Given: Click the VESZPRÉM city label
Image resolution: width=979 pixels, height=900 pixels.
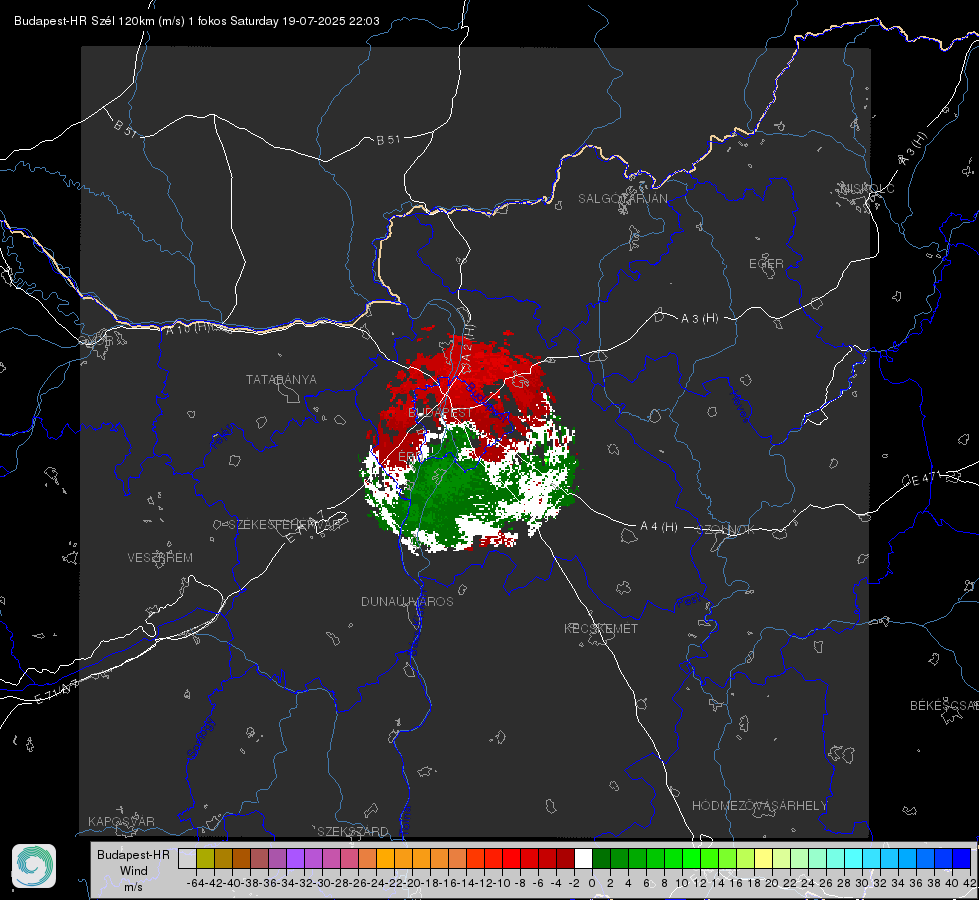Looking at the screenshot, I should pyautogui.click(x=160, y=558).
